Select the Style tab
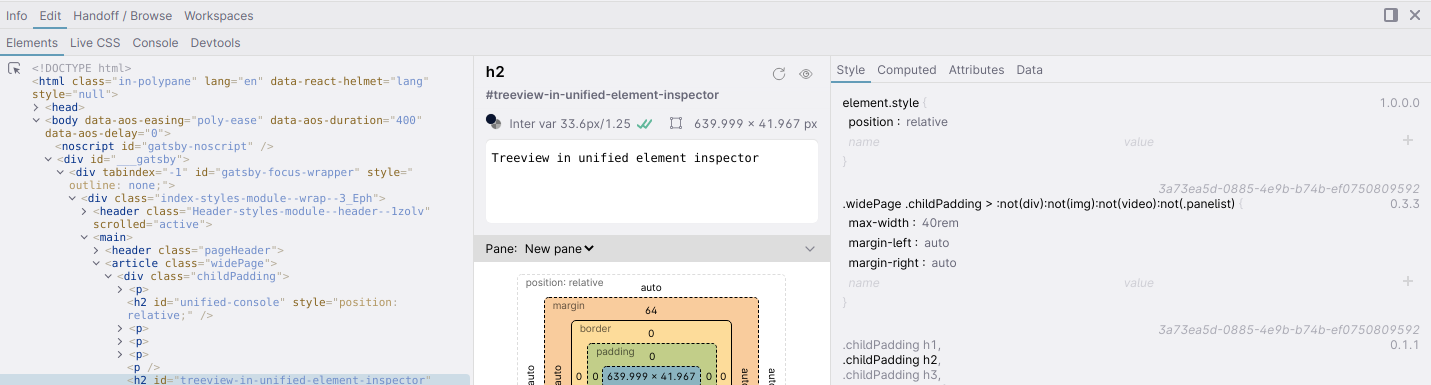1431x385 pixels. (x=851, y=70)
